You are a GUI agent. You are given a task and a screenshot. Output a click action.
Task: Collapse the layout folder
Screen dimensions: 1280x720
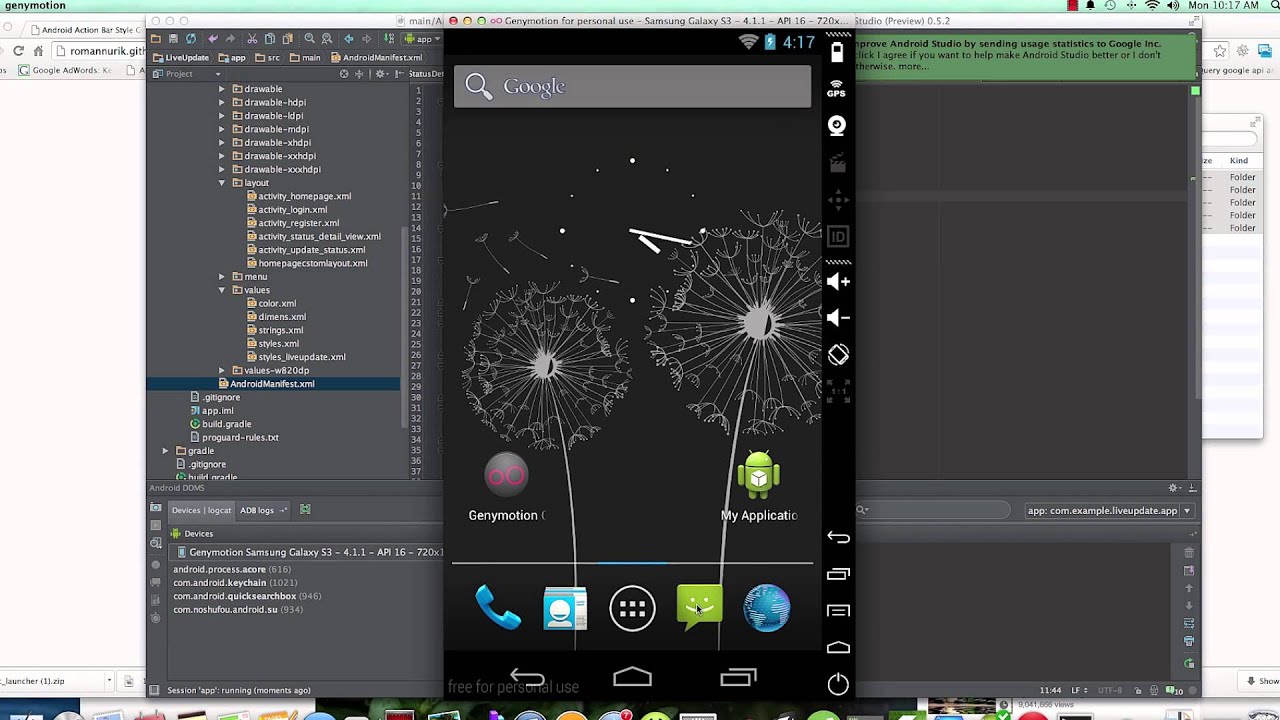click(x=222, y=183)
